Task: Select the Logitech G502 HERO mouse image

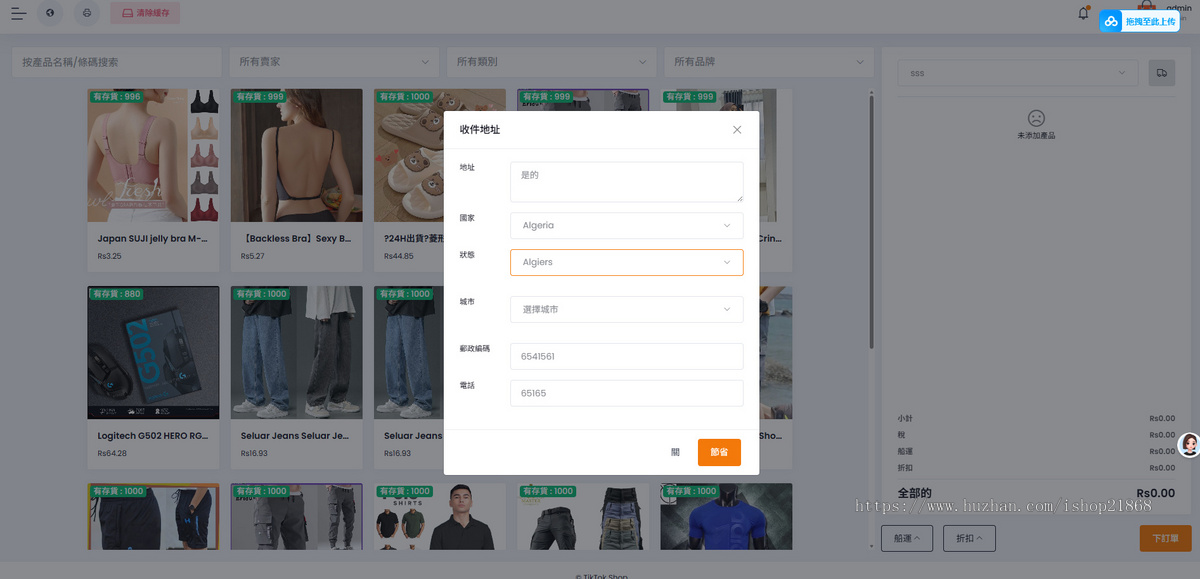Action: point(153,353)
